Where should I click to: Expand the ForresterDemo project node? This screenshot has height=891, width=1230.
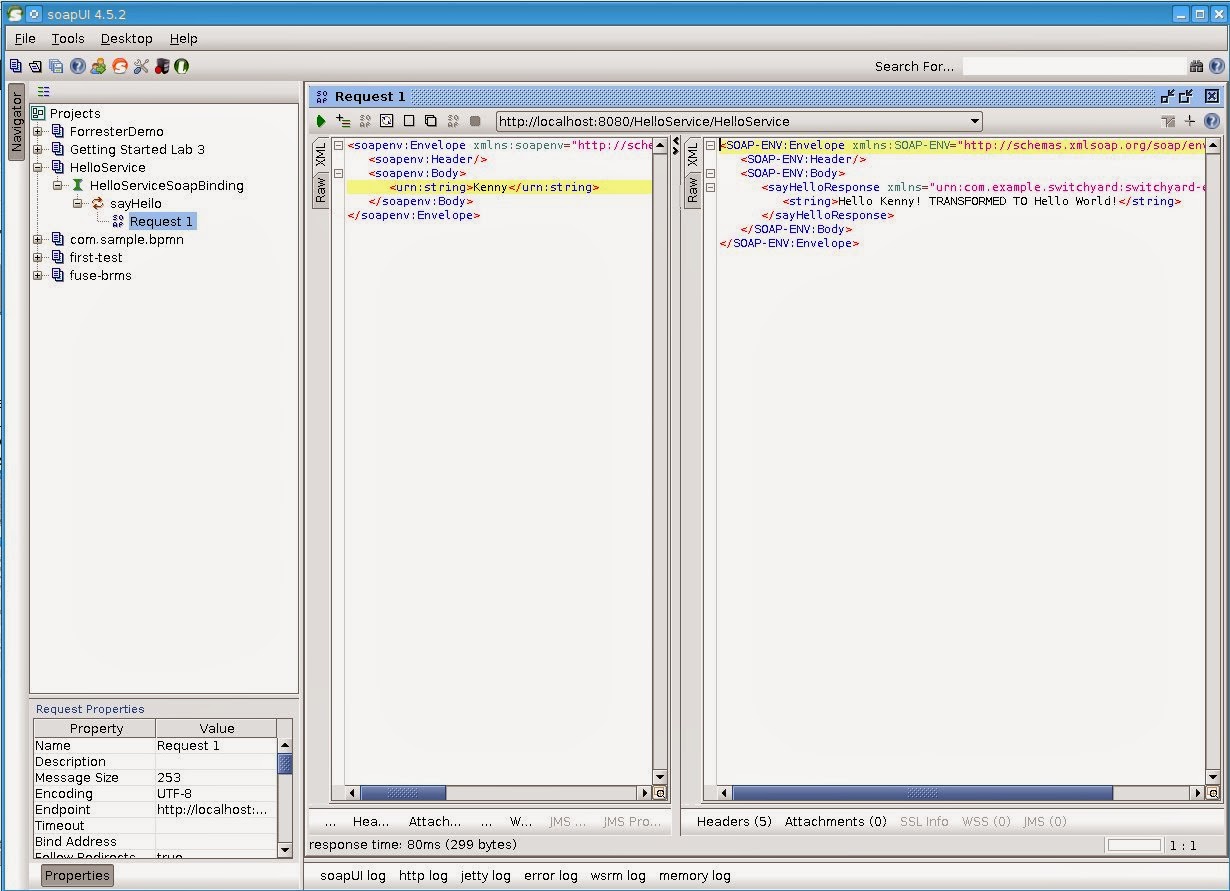[x=39, y=131]
